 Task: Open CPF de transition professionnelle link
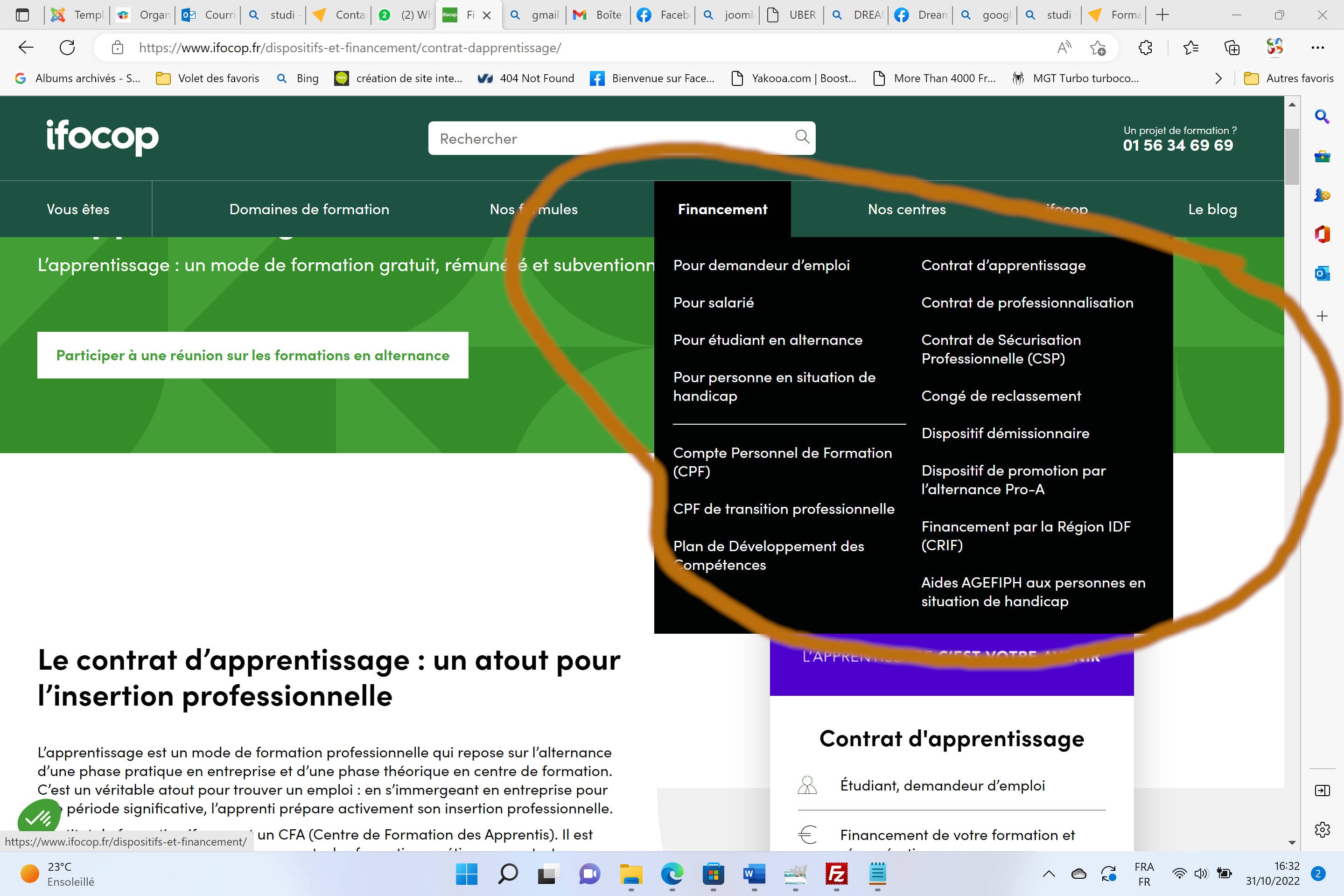tap(784, 509)
